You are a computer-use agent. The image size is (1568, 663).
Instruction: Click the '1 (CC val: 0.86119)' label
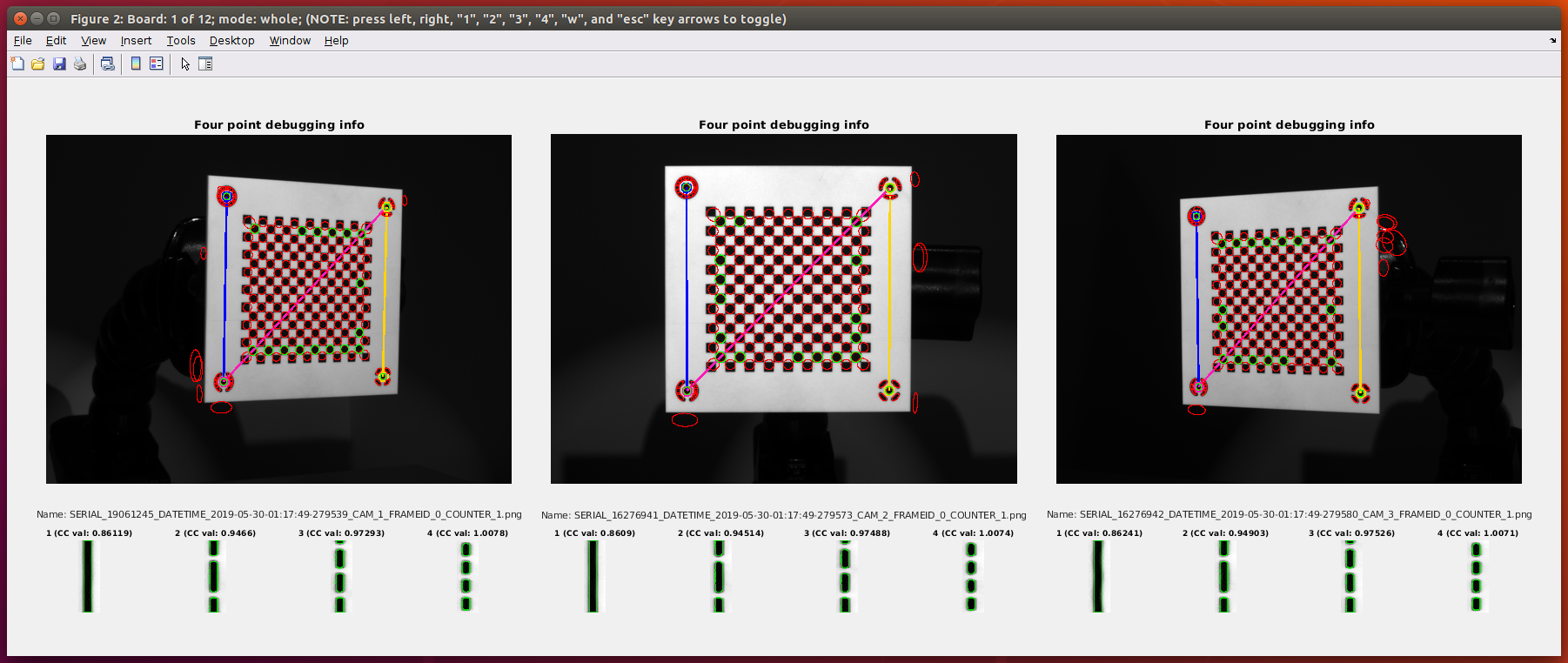click(89, 532)
